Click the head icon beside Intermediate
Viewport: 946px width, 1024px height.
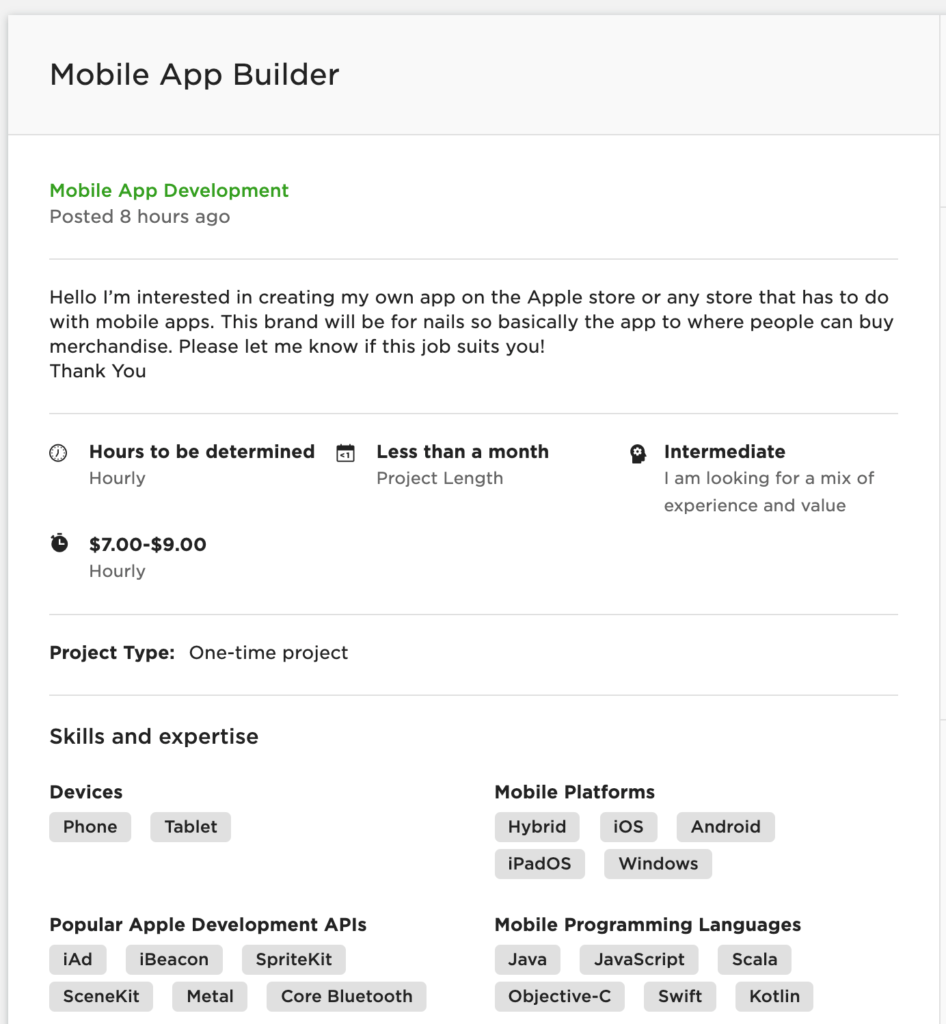coord(638,454)
